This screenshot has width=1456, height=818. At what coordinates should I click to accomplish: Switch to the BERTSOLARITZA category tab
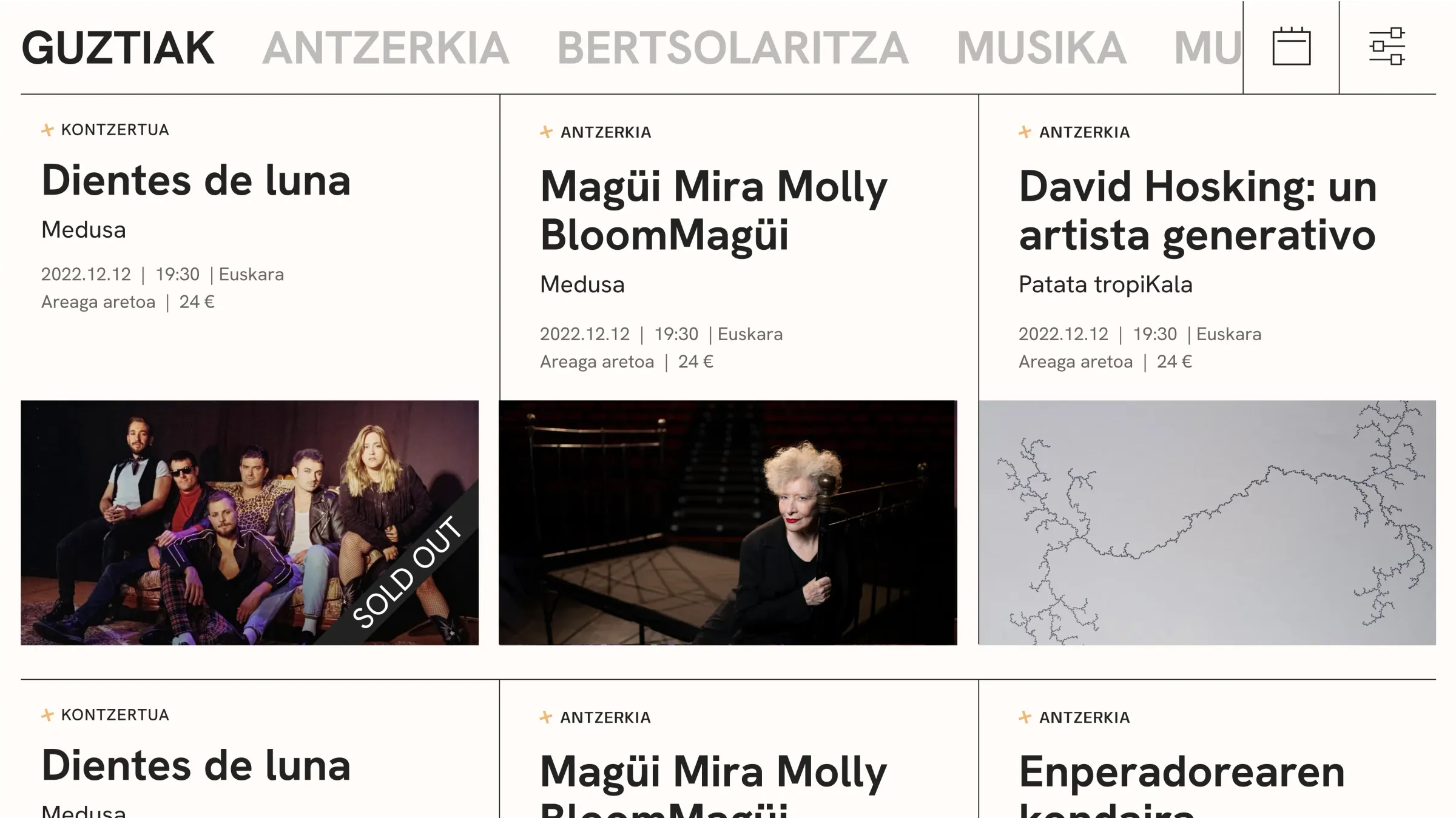point(732,48)
